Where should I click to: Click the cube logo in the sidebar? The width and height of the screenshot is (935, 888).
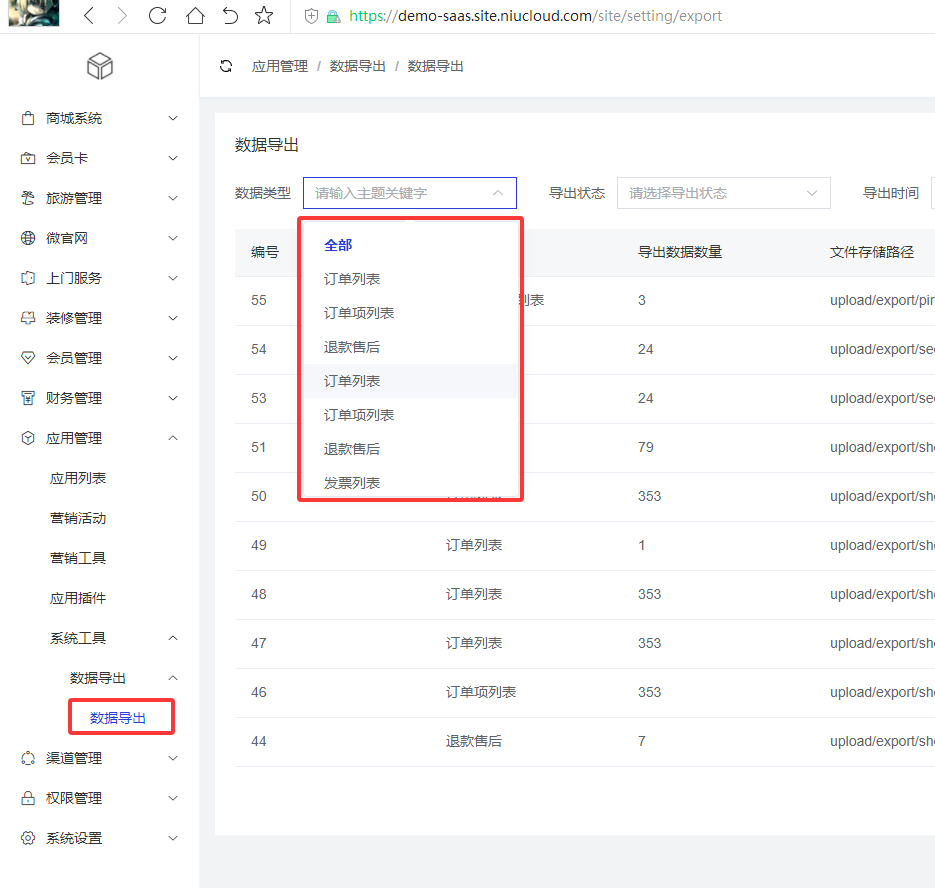coord(100,66)
